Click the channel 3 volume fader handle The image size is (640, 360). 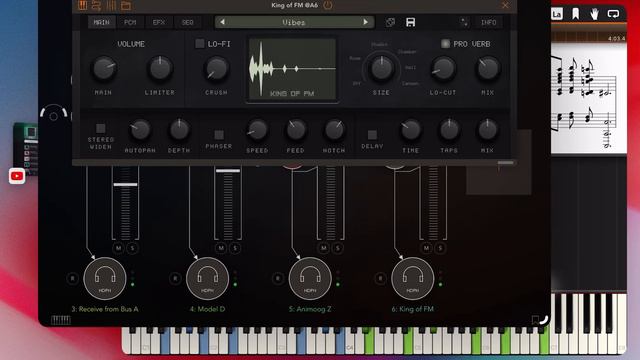point(125,184)
